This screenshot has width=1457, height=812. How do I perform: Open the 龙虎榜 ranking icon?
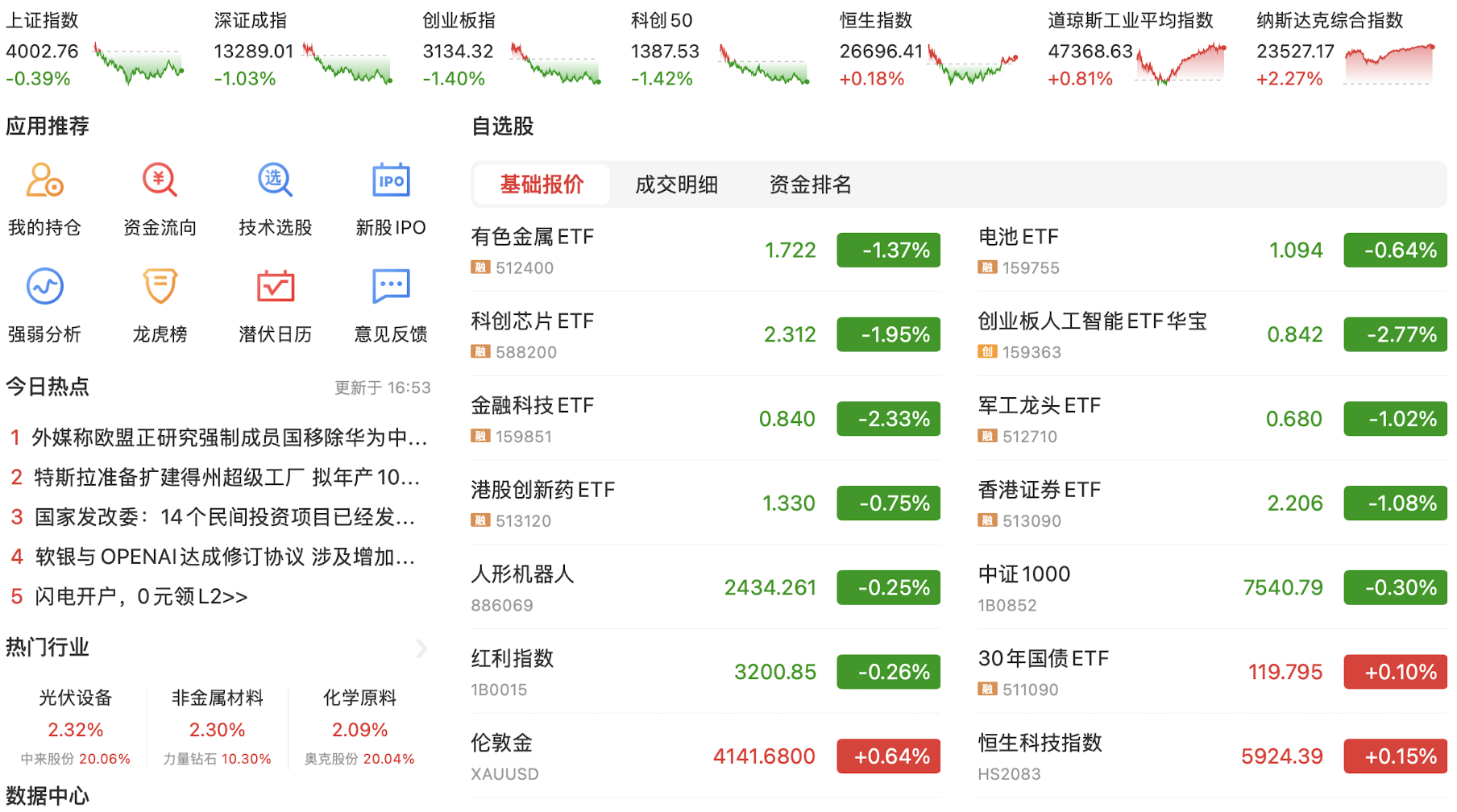pyautogui.click(x=160, y=287)
